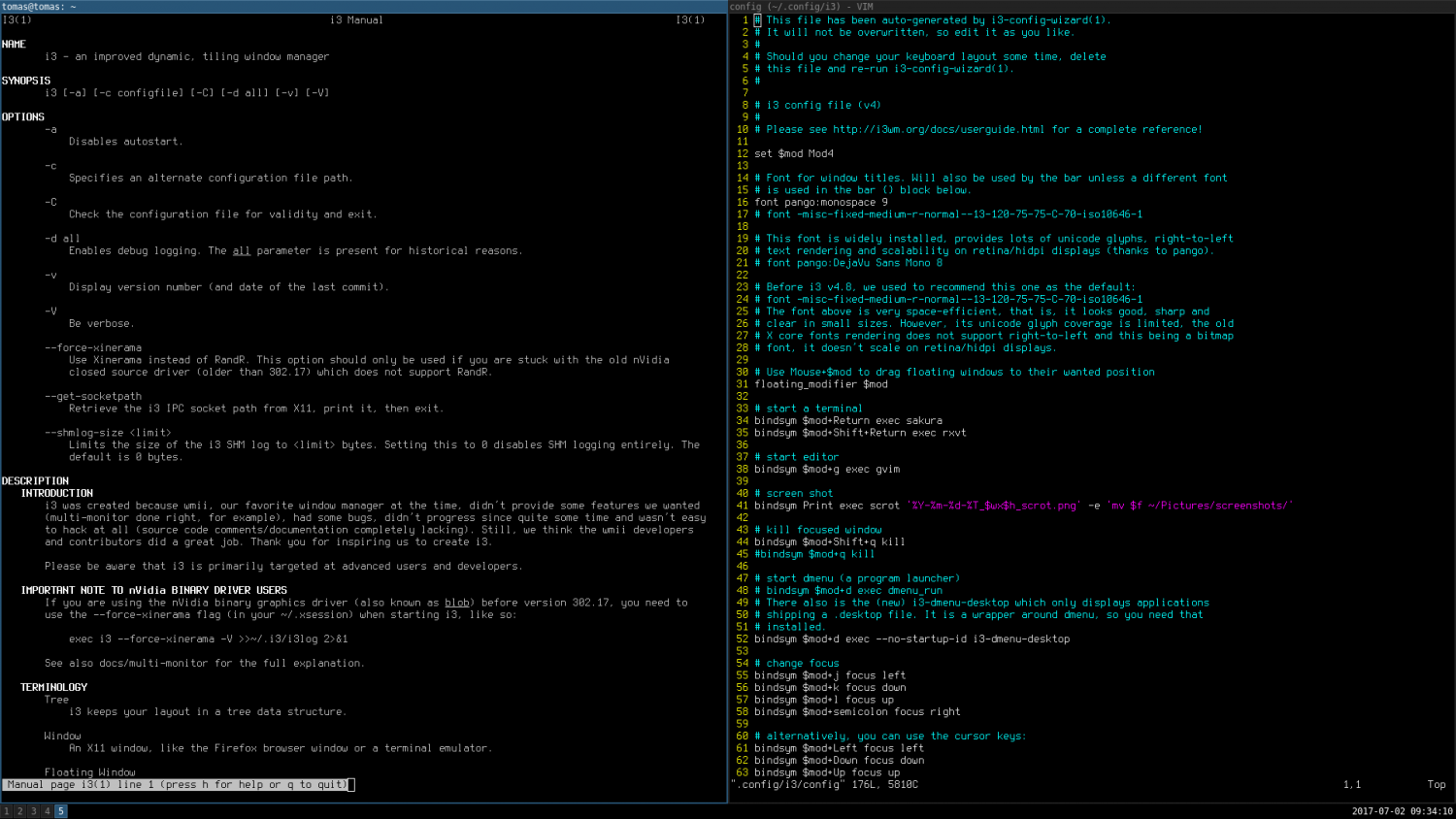Click the --shmlog-size <limit> option
This screenshot has height=819, width=1456.
tap(108, 433)
